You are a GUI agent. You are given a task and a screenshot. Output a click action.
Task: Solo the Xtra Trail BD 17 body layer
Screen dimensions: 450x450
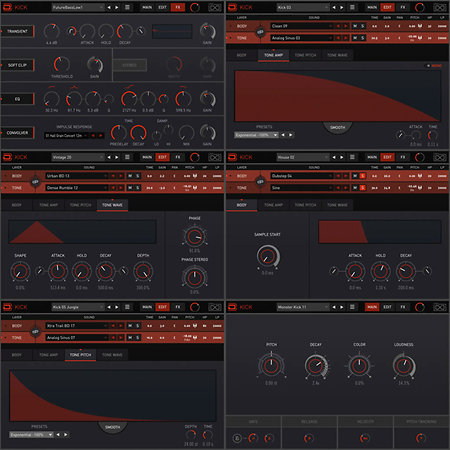[137, 326]
